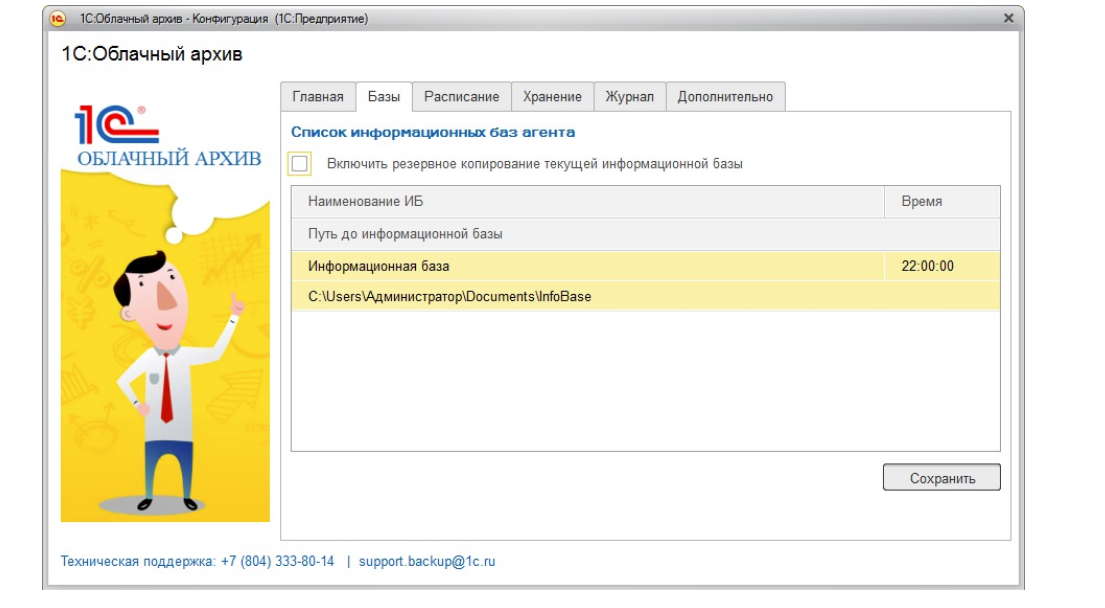Click the Список информационных баз агента heading
Viewport: 1105px width, 608px height.
click(x=433, y=132)
